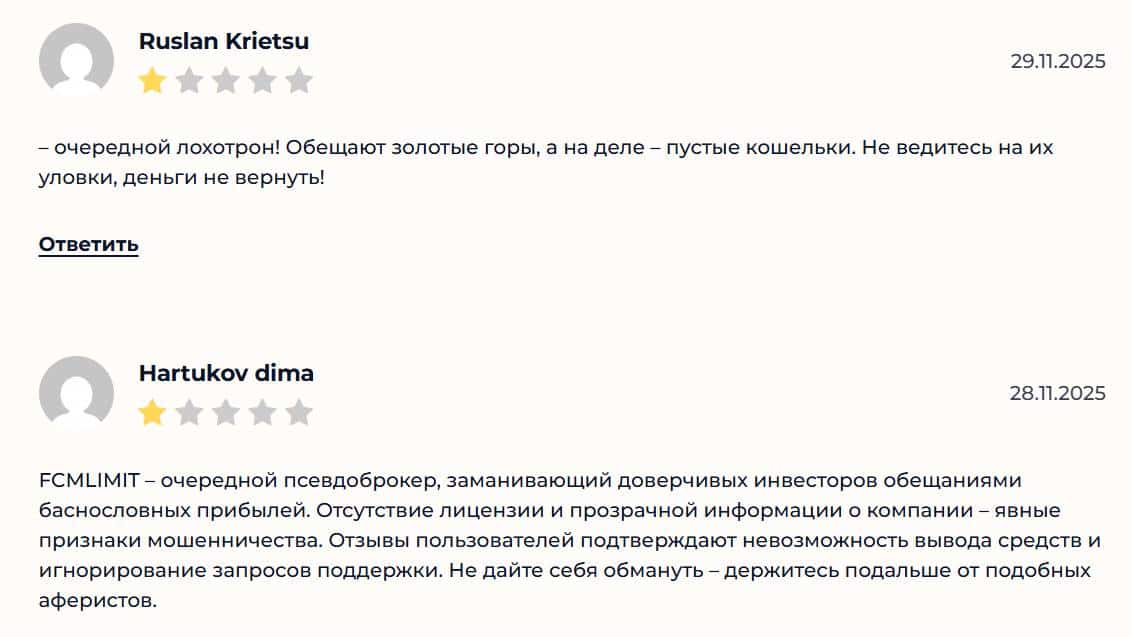1132x637 pixels.
Task: Click the second star in Ruslan's rating
Action: pos(190,77)
